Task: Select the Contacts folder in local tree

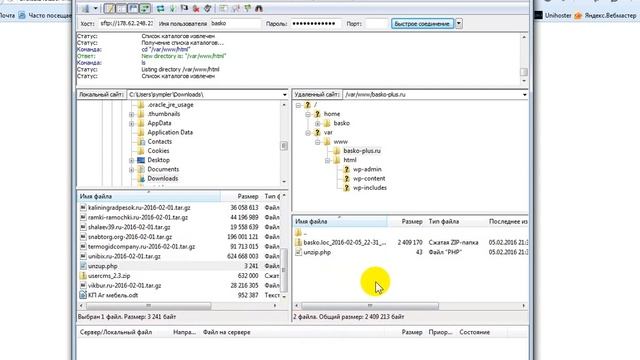Action: (x=160, y=142)
